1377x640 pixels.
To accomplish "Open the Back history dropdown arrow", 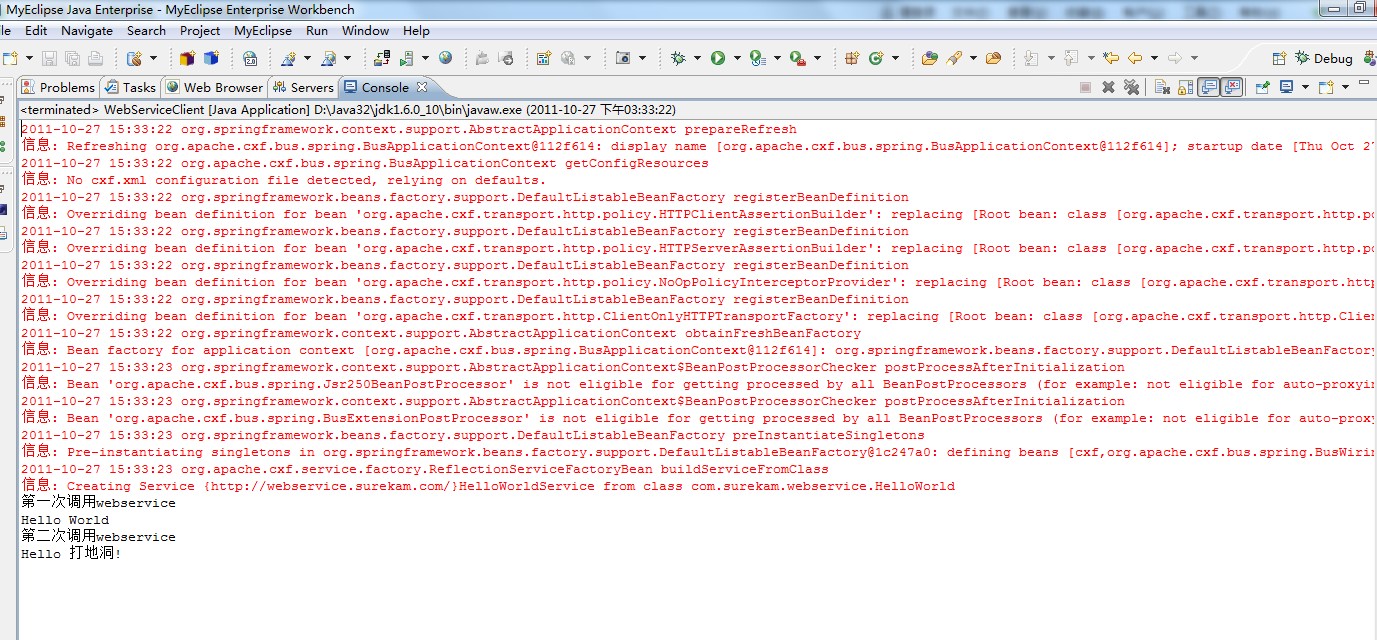I will coord(1154,58).
